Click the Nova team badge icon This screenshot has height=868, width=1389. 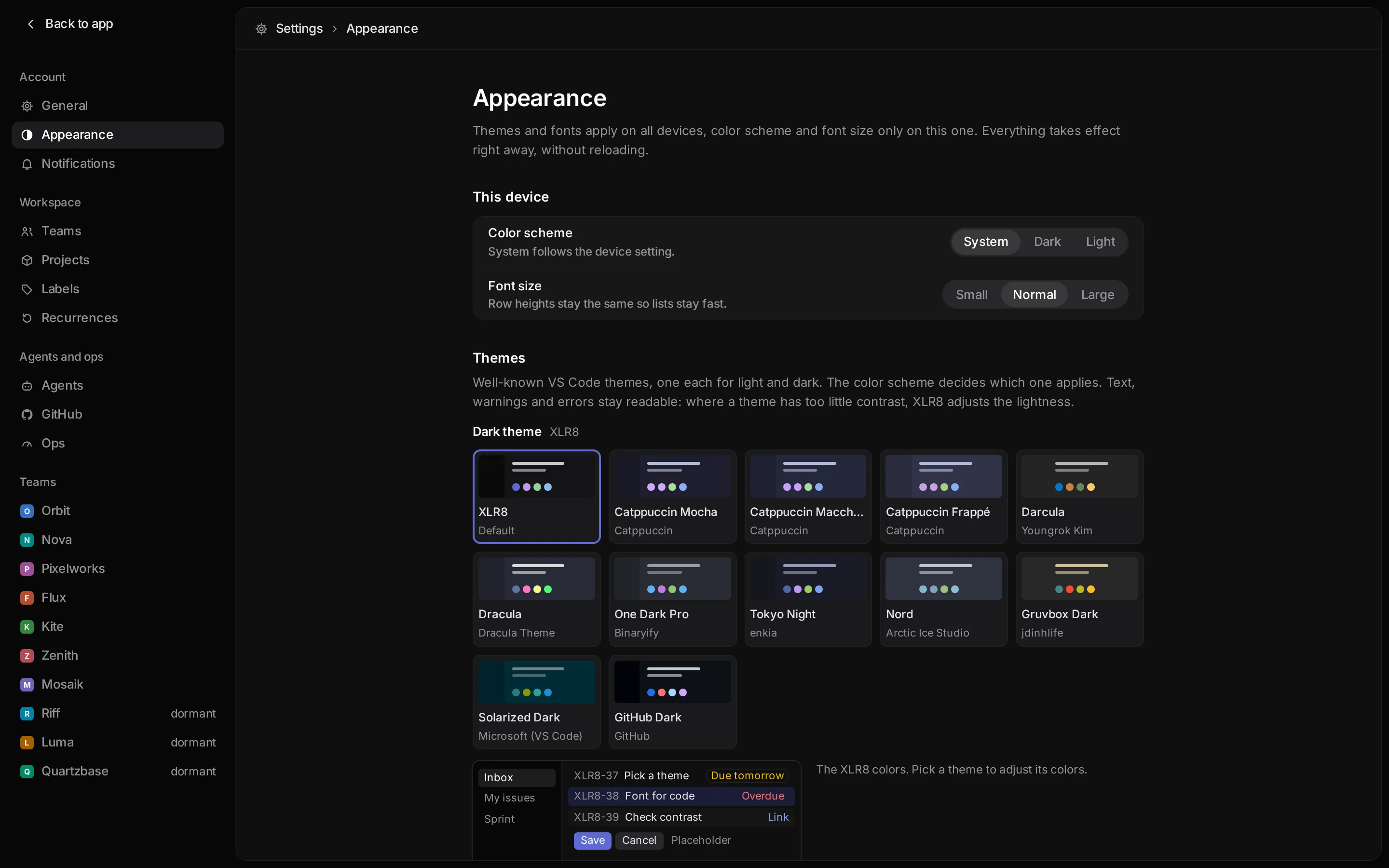[27, 540]
